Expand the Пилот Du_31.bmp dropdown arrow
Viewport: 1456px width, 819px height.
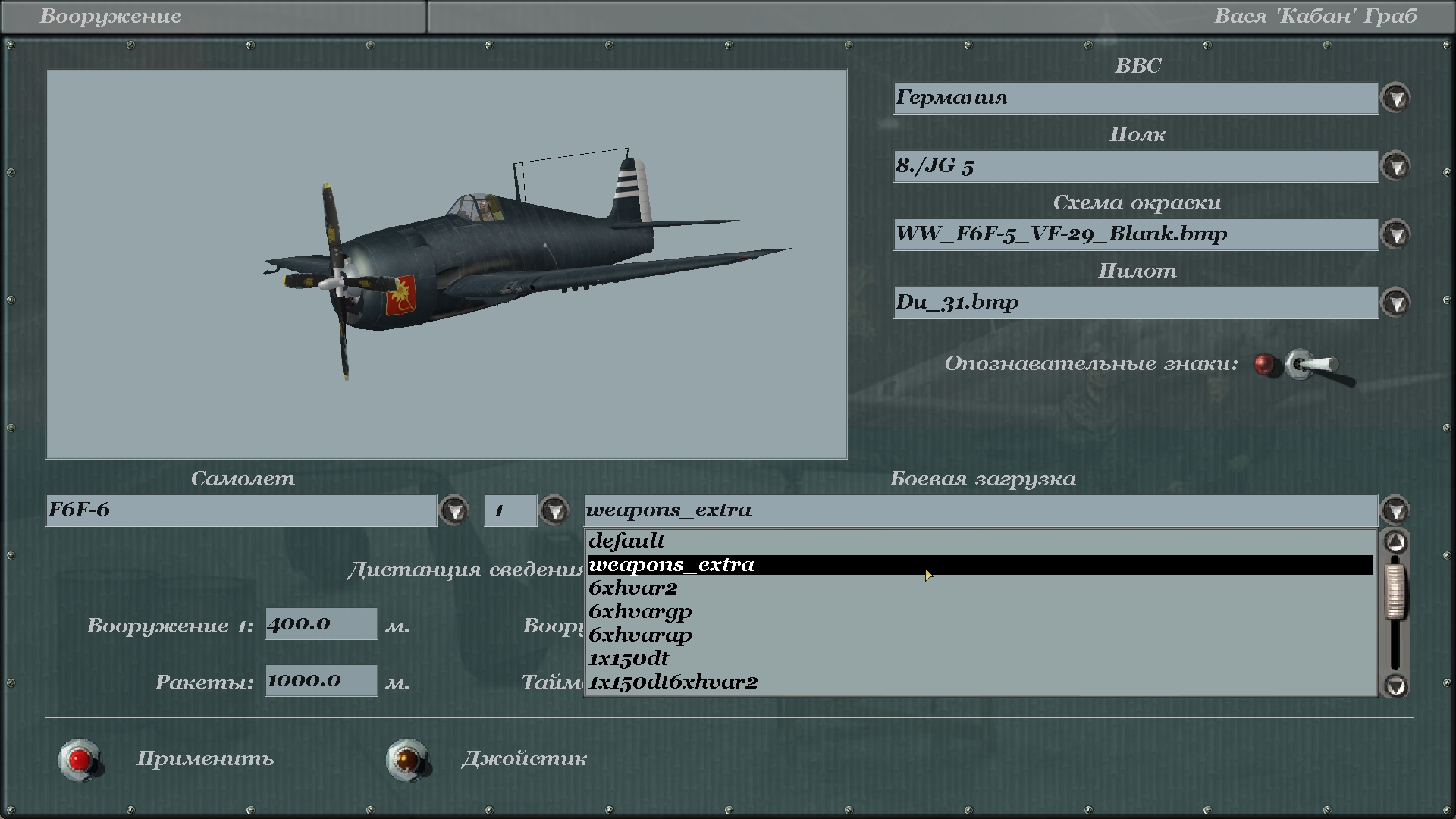1396,303
